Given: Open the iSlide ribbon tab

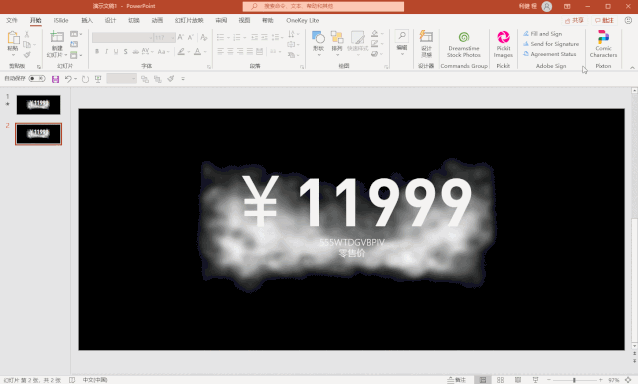Looking at the screenshot, I should coord(61,20).
